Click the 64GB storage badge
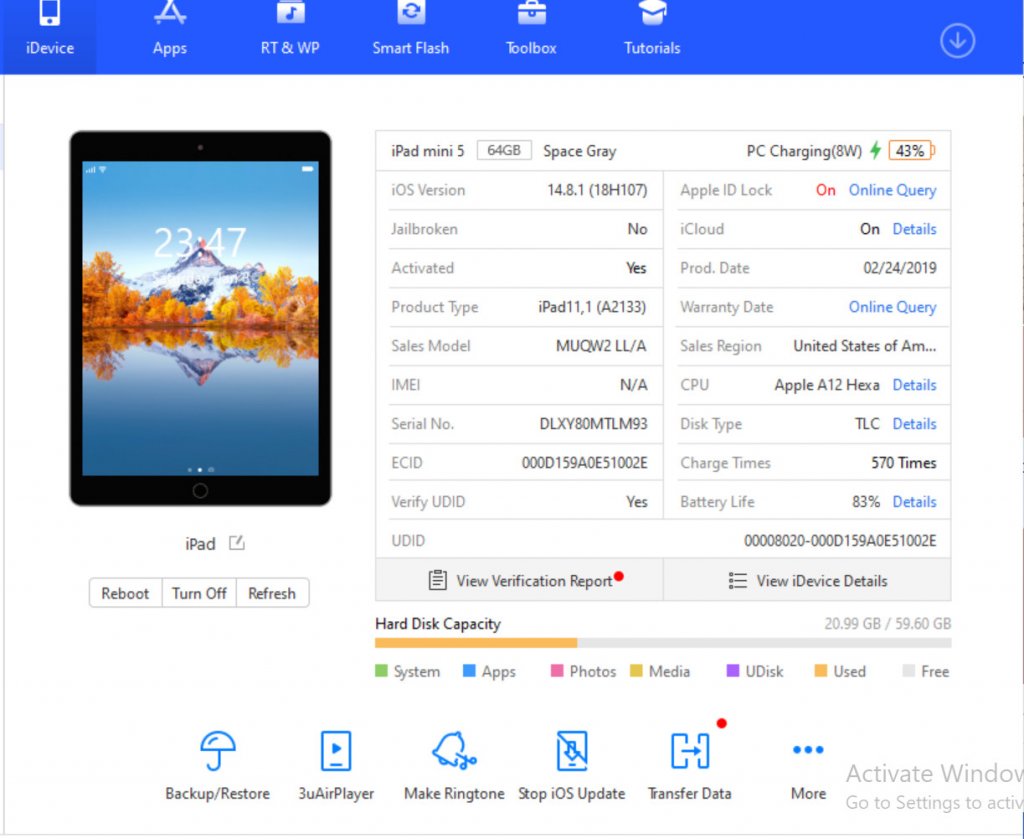Image resolution: width=1024 pixels, height=839 pixels. pos(504,150)
